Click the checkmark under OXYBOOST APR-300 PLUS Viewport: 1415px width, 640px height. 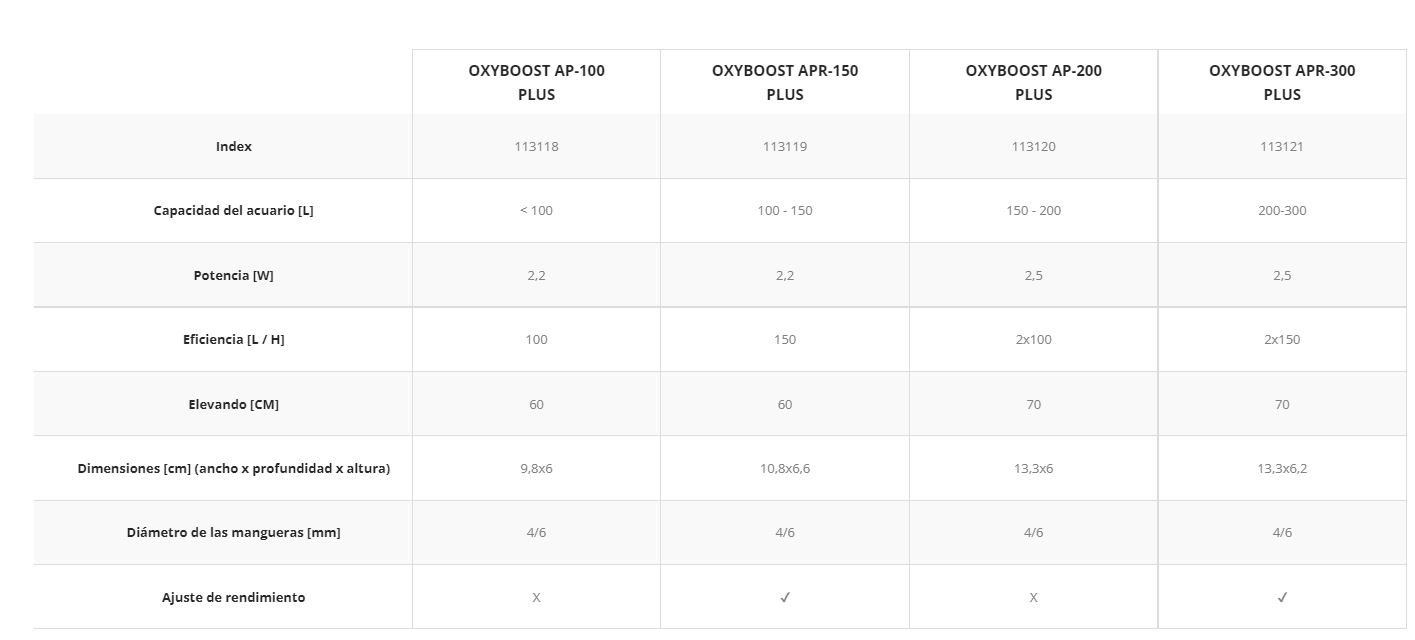tap(1282, 597)
